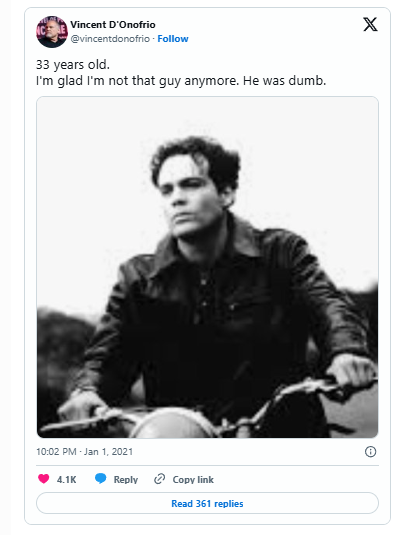Open the Read 361 replies button
The image size is (397, 535).
(207, 503)
